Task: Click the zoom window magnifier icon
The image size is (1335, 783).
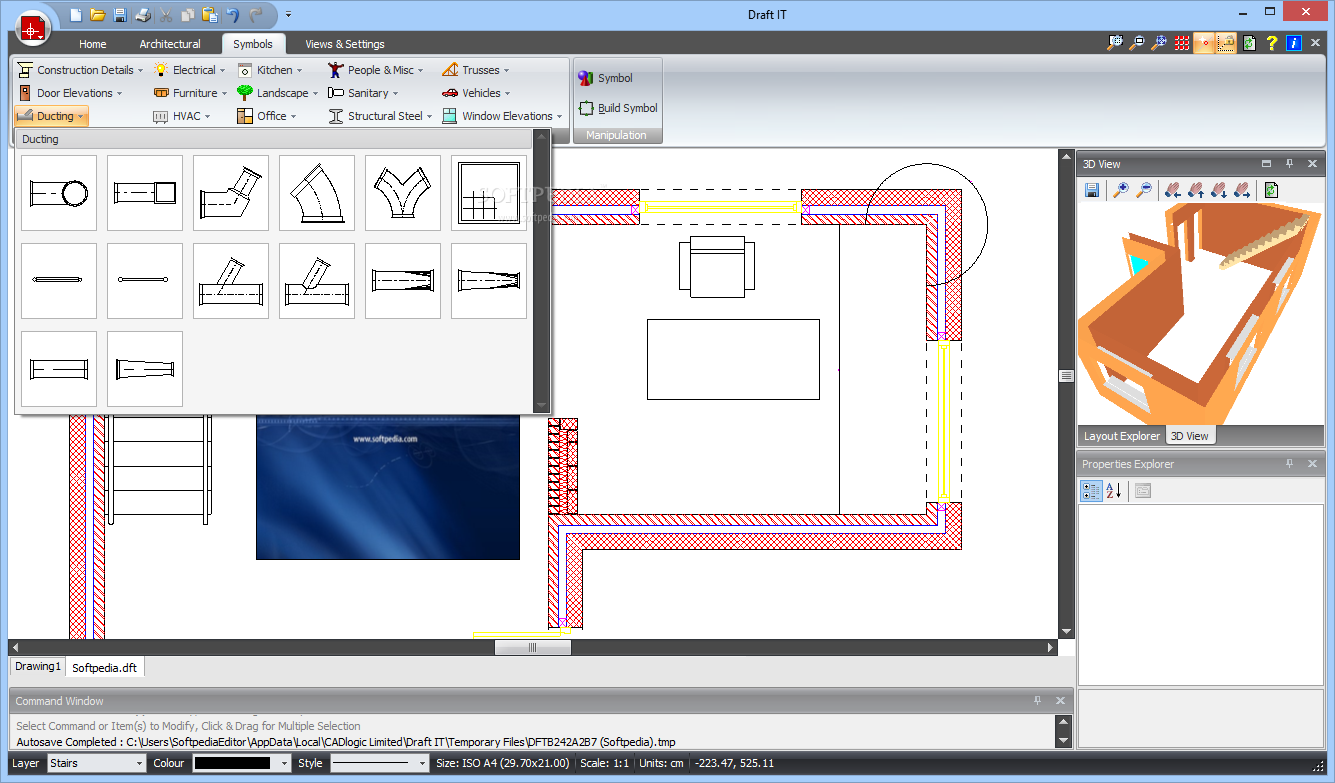Action: pos(1115,43)
